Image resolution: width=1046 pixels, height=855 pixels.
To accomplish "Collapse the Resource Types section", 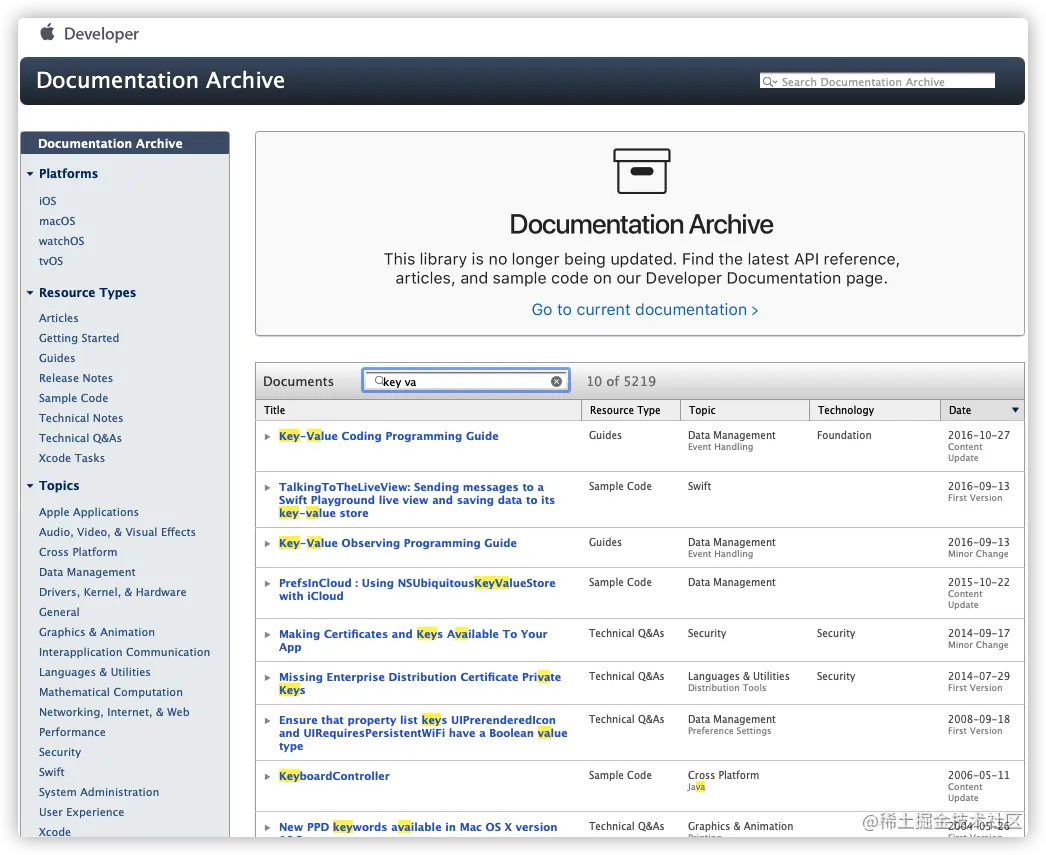I will tap(30, 293).
